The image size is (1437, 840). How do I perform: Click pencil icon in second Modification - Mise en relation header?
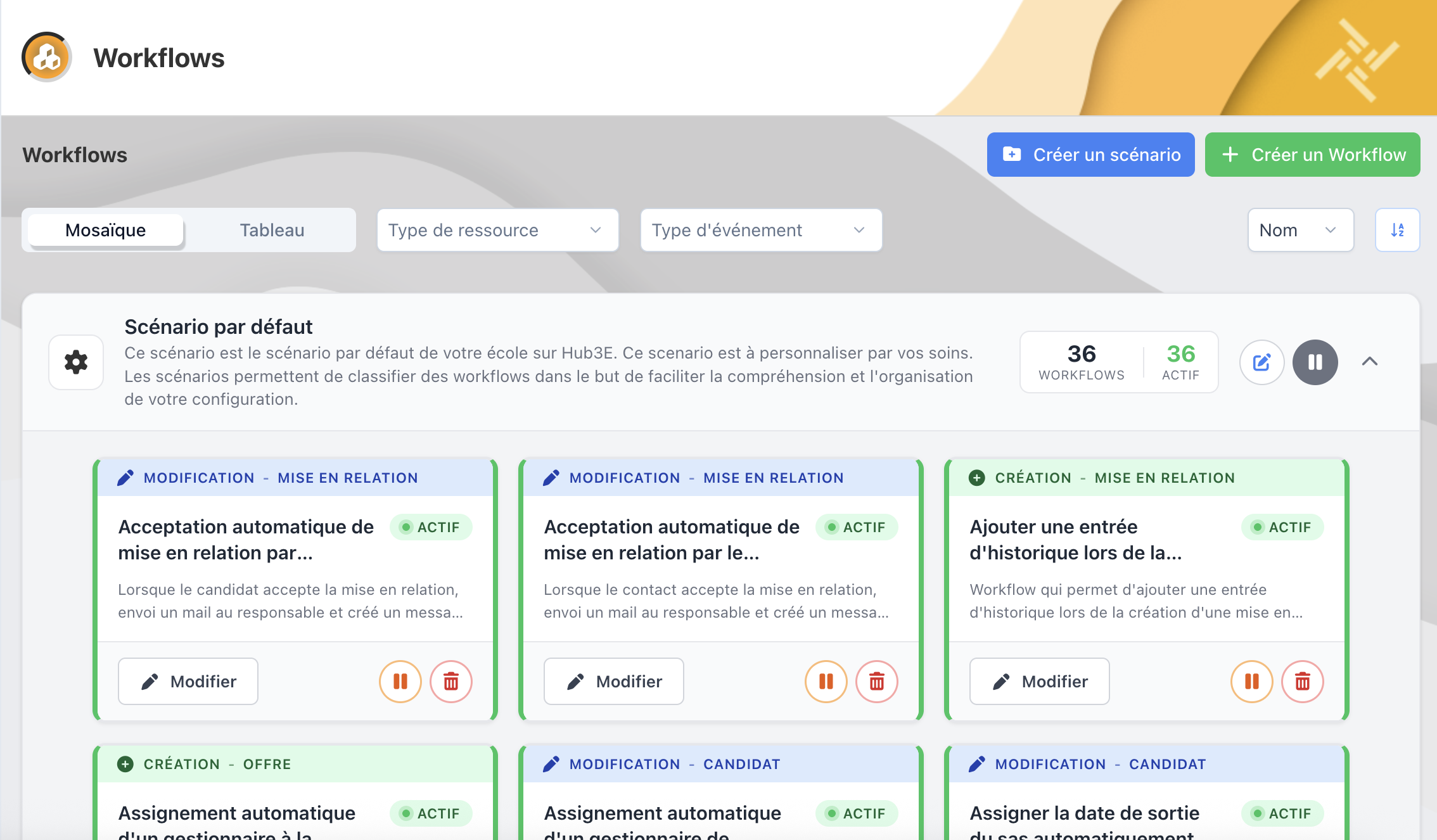coord(551,478)
